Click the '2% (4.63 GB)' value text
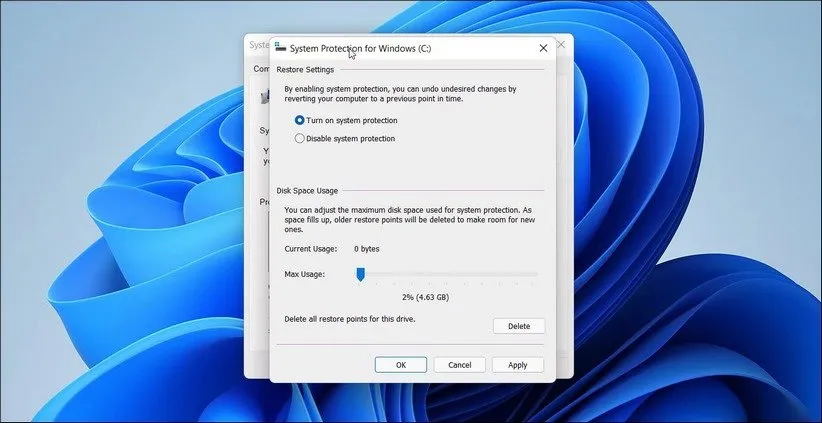Screen dimensions: 822x423 [x=425, y=297]
